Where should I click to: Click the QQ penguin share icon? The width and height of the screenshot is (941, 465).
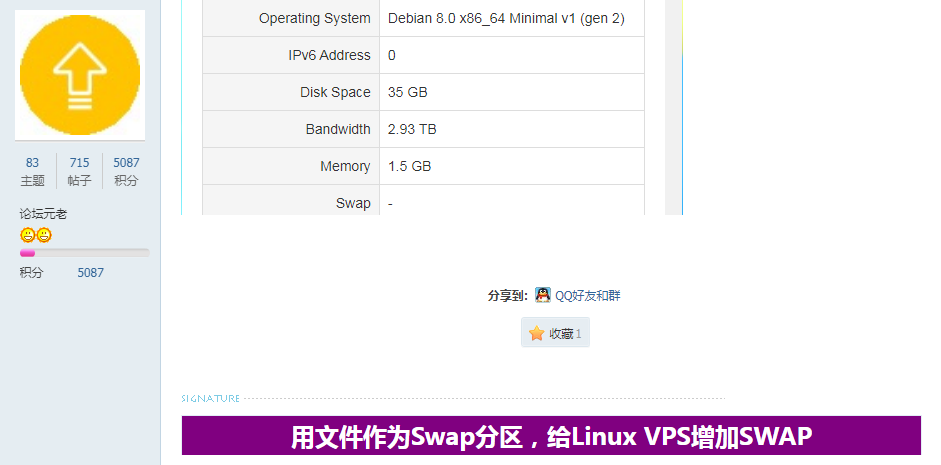[x=543, y=295]
